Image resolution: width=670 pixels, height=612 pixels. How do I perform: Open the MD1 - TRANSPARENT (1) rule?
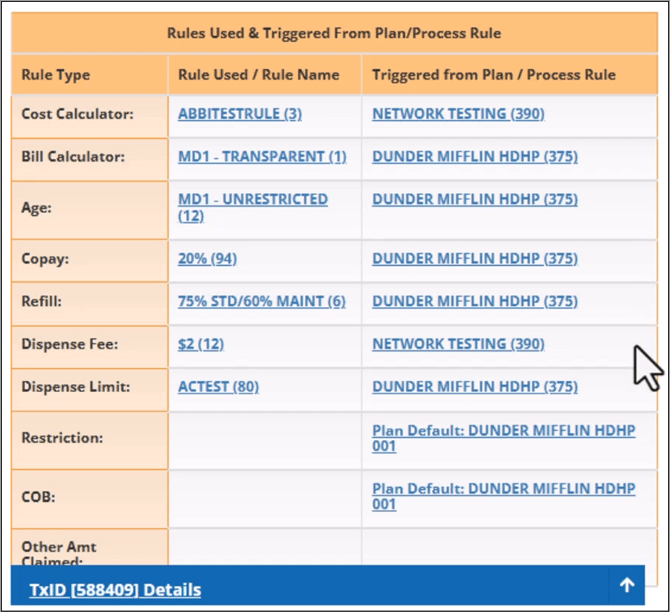point(262,157)
